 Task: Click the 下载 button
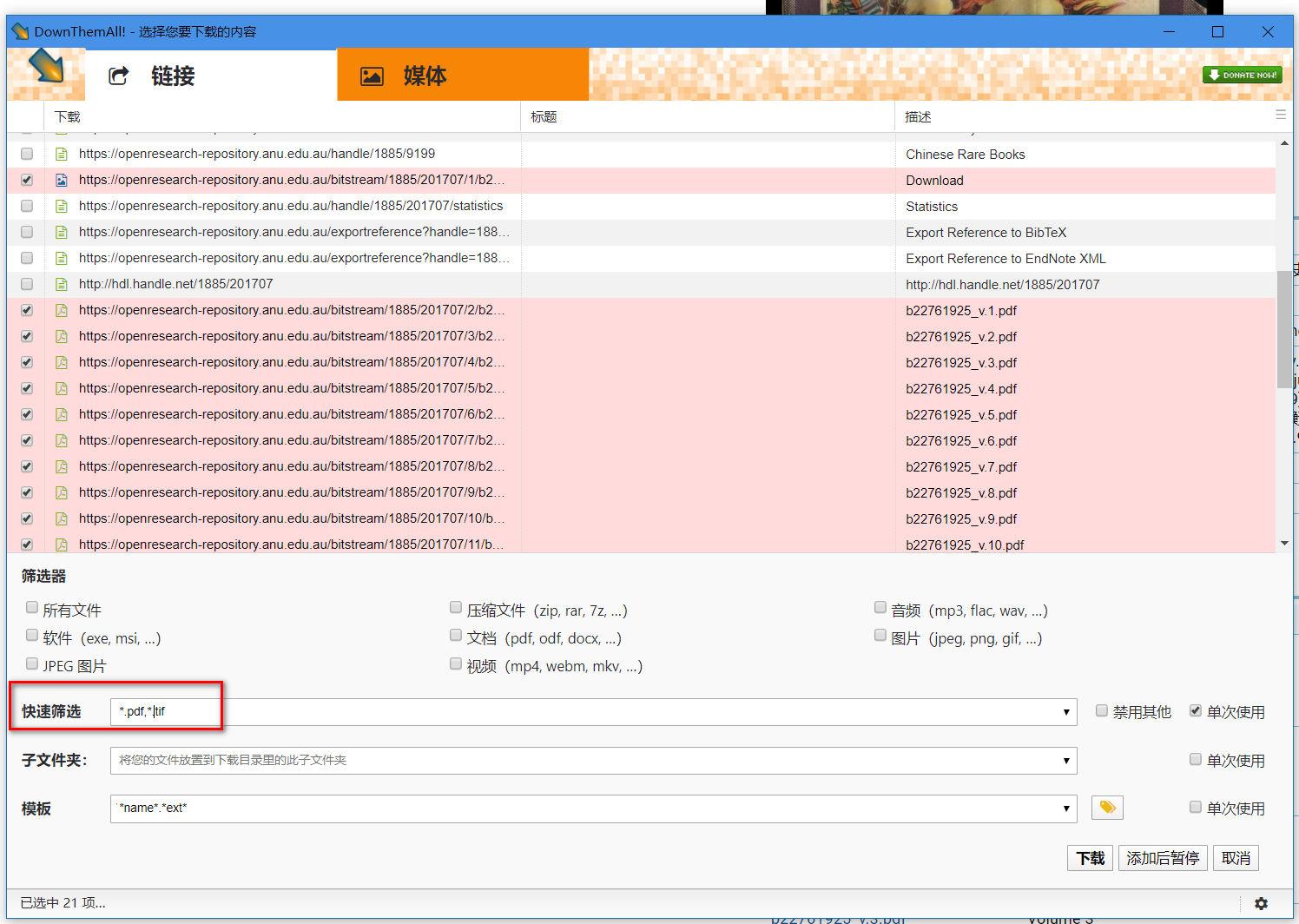[1090, 858]
